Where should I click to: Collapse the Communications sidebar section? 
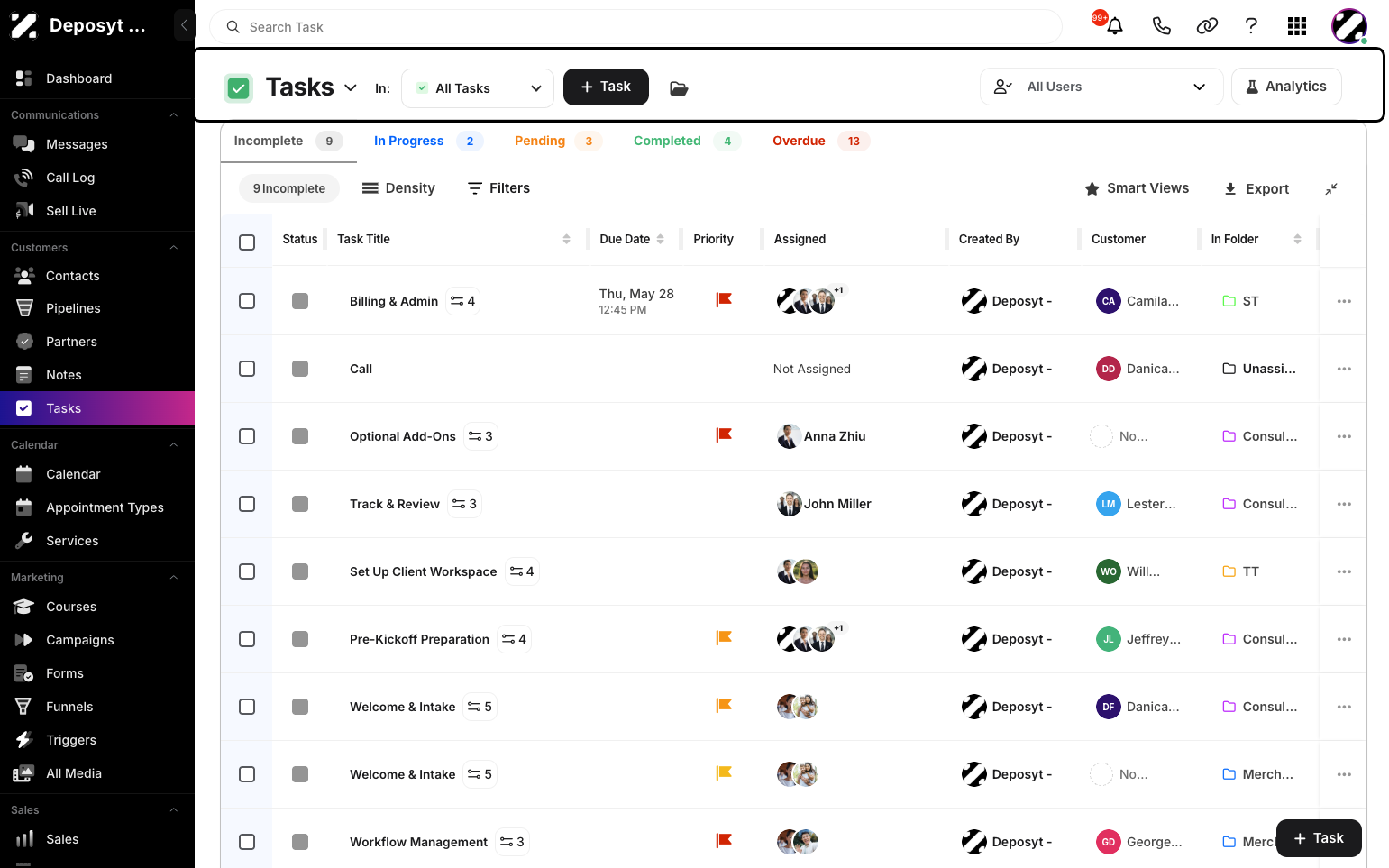point(174,115)
